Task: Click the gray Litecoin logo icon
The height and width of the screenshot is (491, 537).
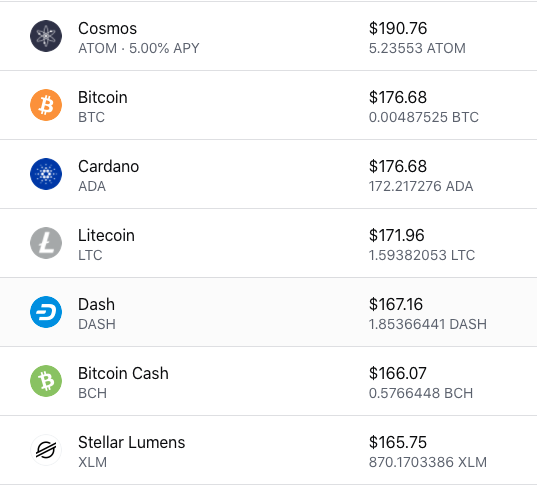Action: pyautogui.click(x=46, y=243)
